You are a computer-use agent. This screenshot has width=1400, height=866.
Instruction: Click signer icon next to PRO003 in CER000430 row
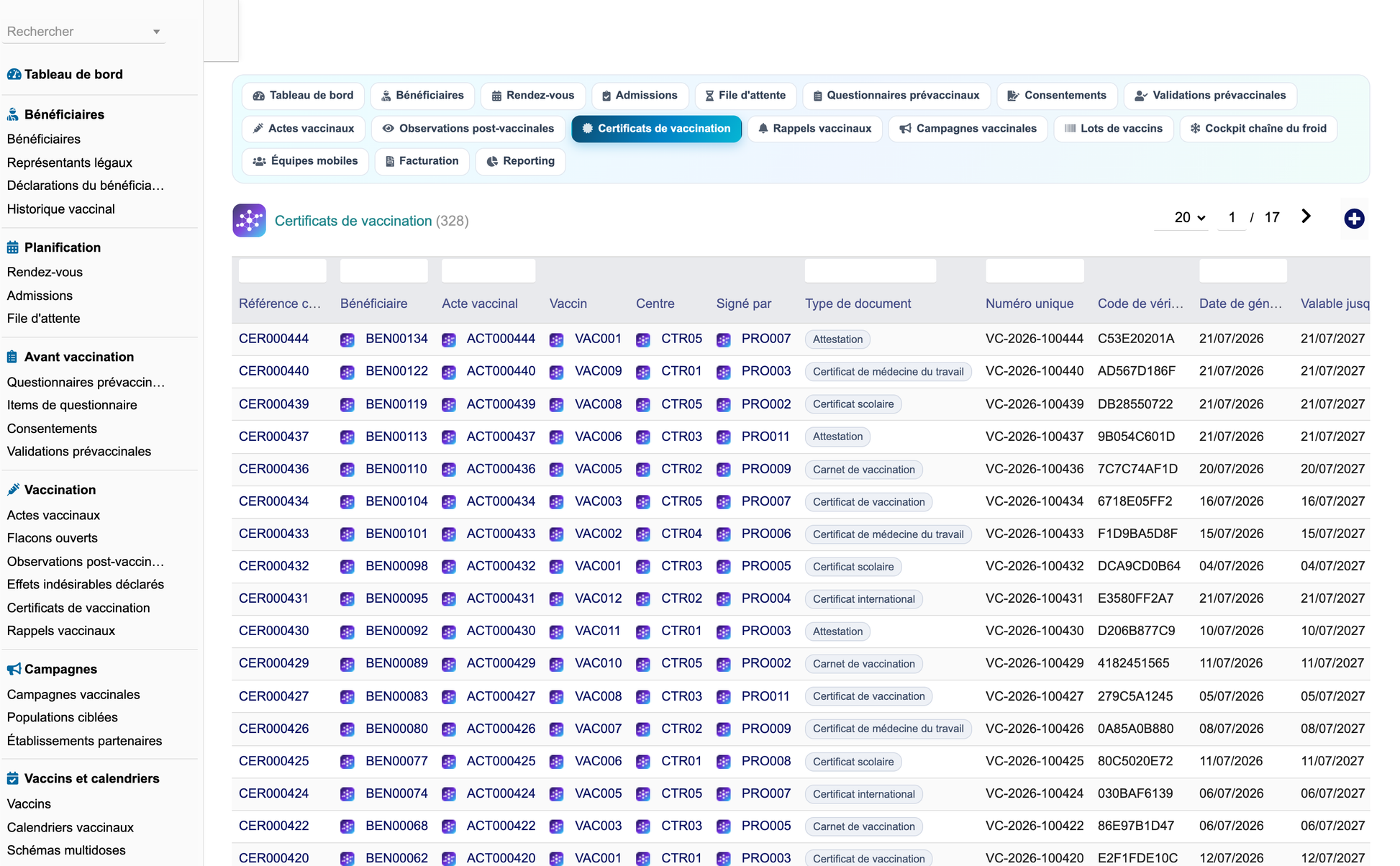724,632
